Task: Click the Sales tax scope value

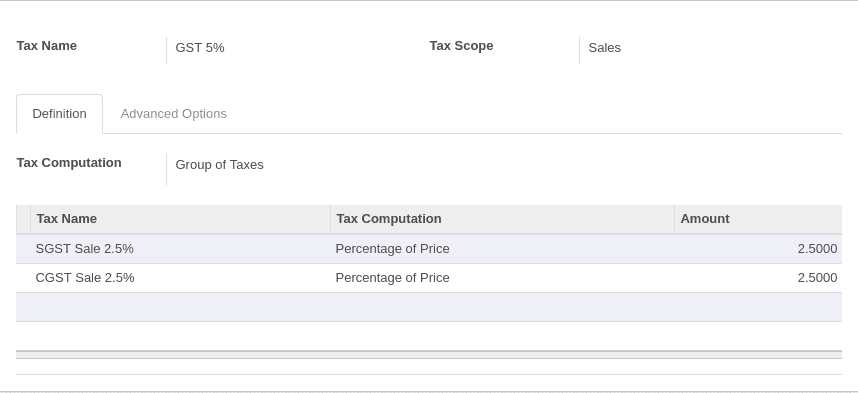Action: 605,48
